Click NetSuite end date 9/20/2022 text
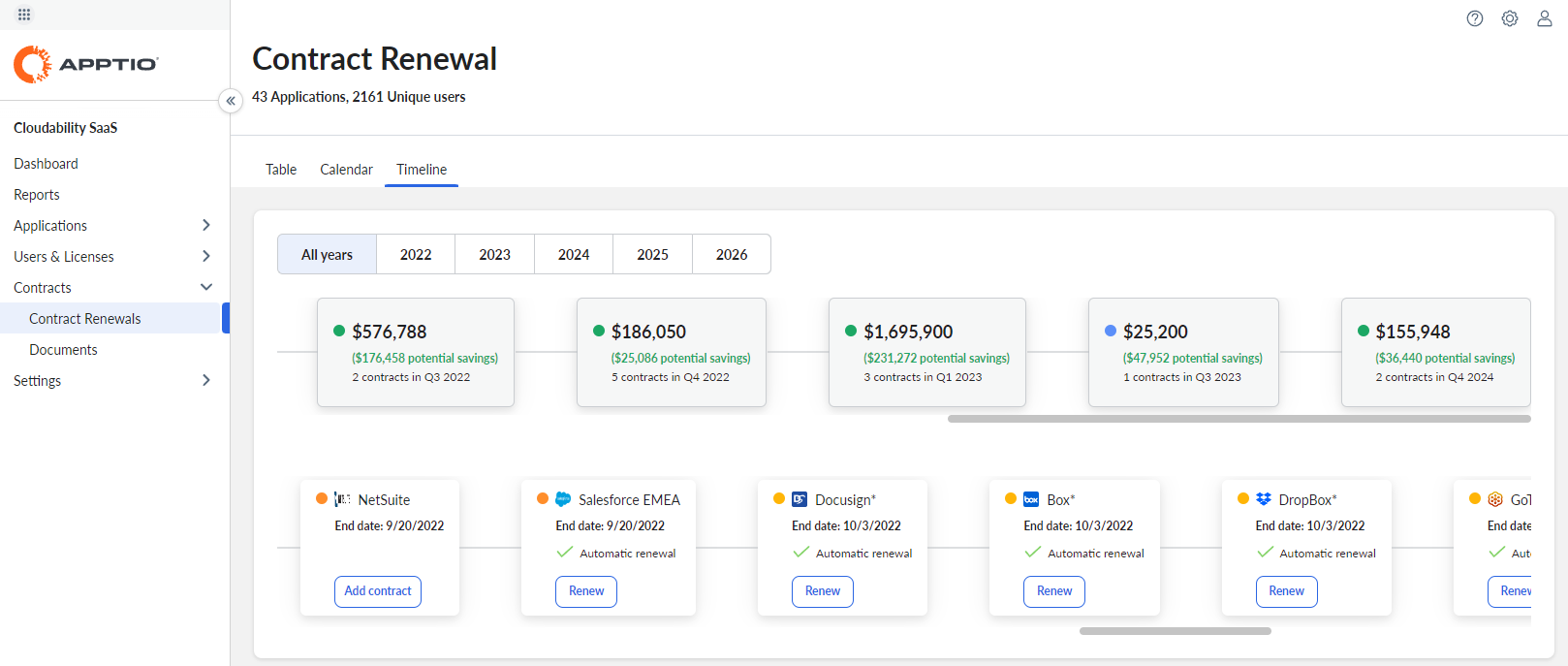This screenshot has height=666, width=1568. [x=390, y=525]
